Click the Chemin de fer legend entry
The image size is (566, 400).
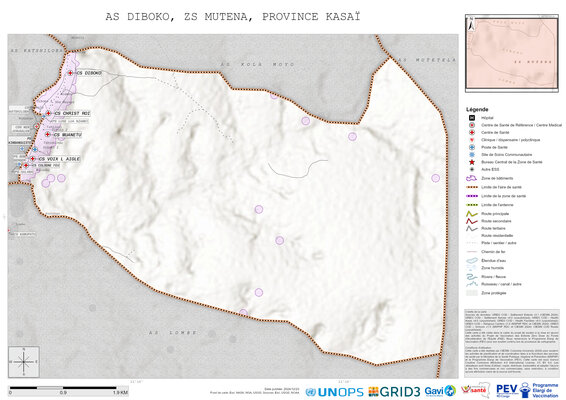486,252
